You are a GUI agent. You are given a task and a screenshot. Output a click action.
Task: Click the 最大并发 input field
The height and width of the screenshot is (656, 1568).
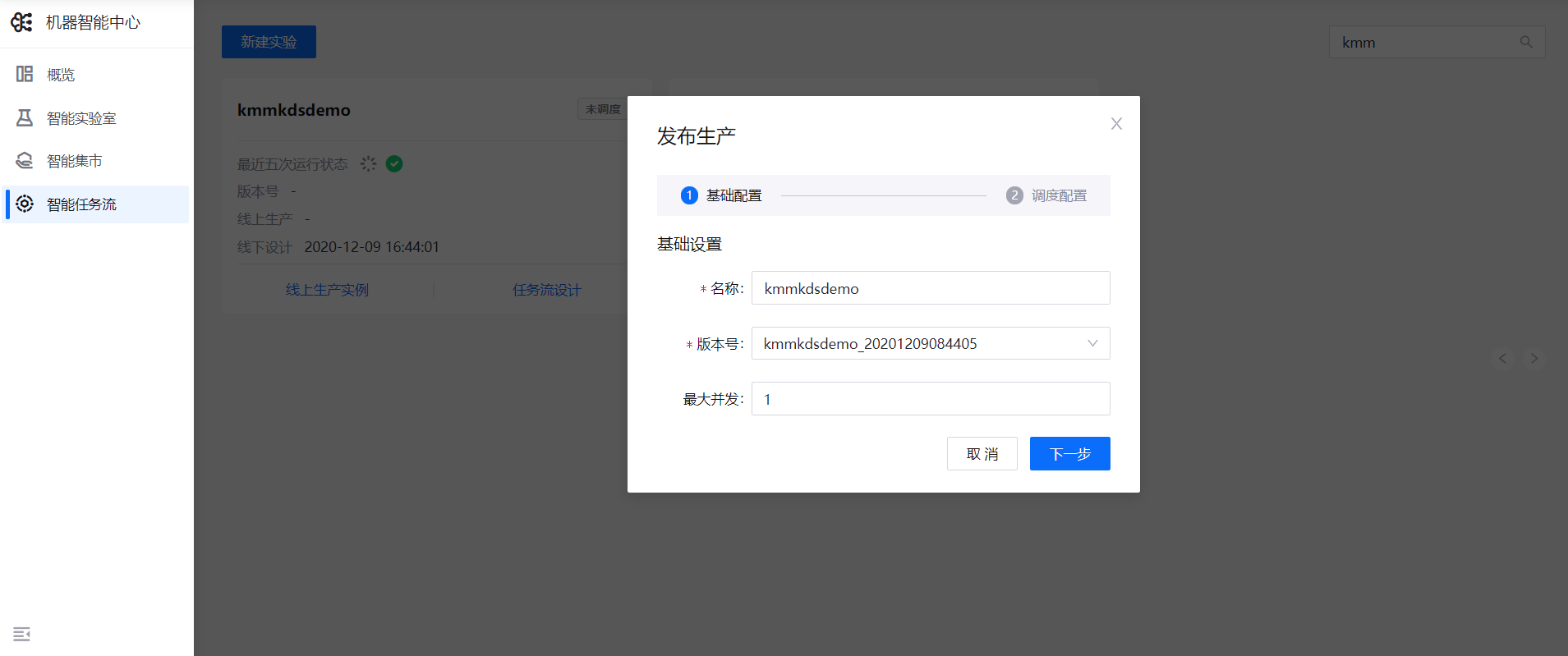(931, 399)
